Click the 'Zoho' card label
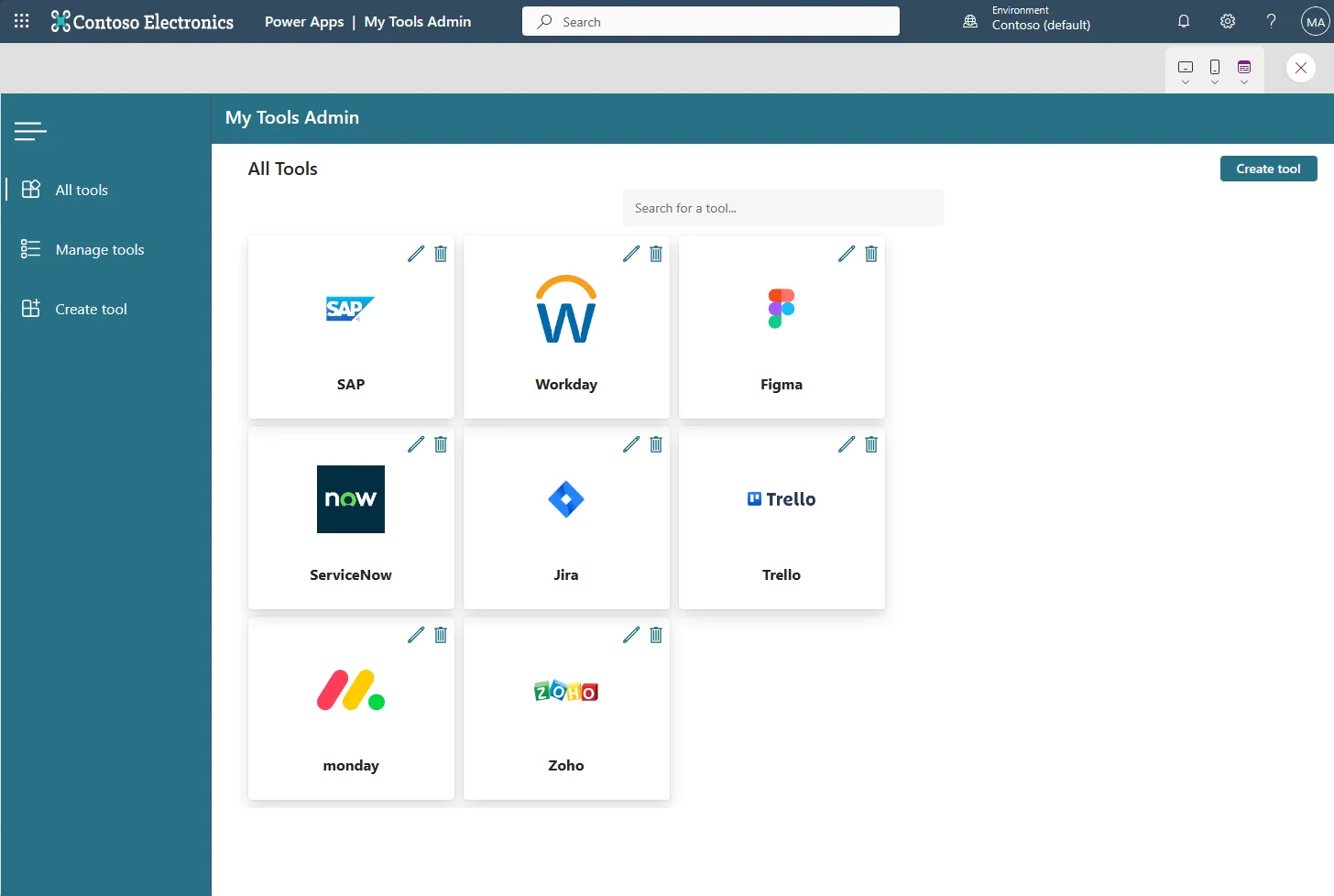The width and height of the screenshot is (1334, 896). tap(566, 766)
